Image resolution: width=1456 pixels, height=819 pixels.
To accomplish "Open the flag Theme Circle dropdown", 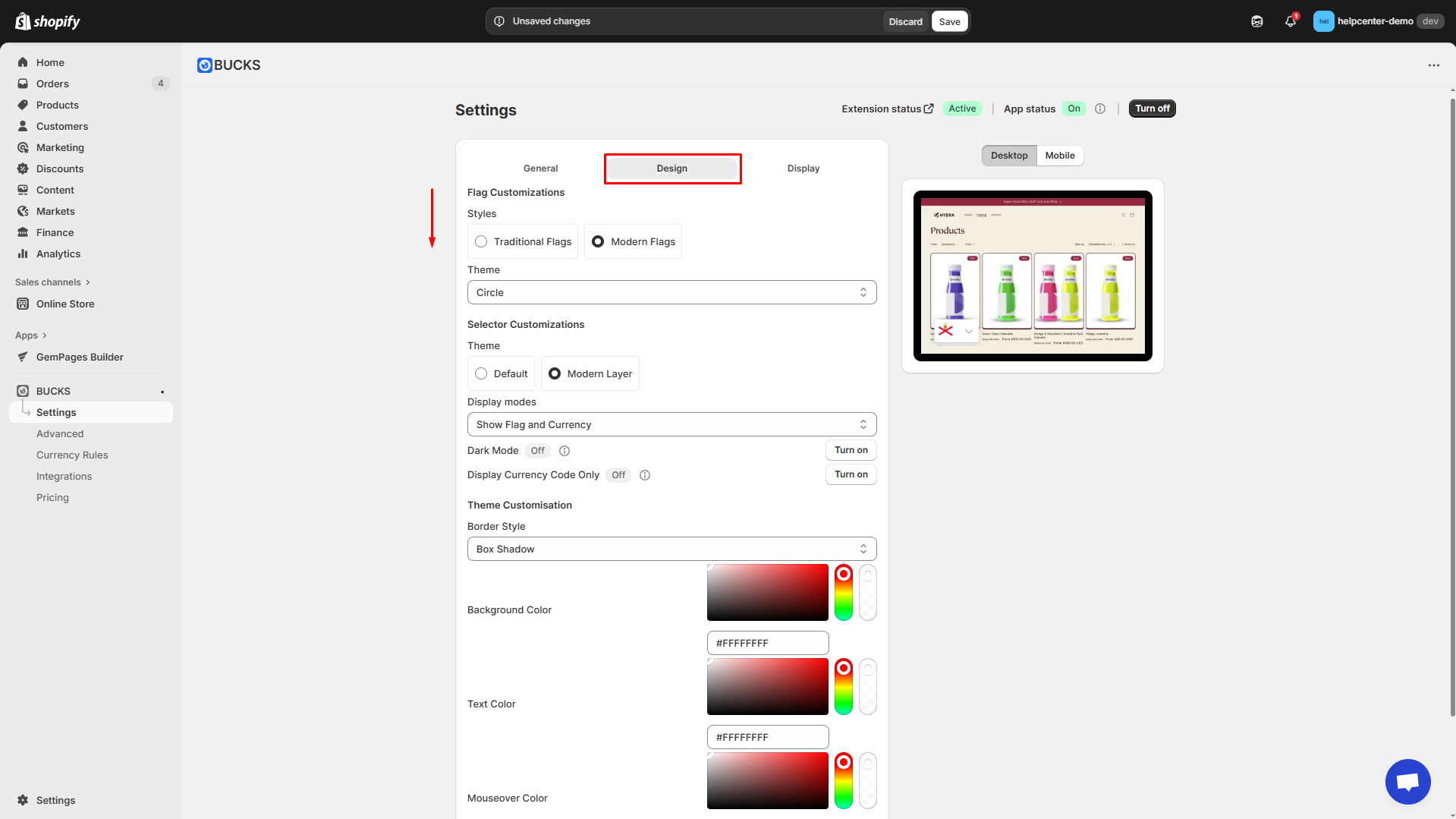I will tap(671, 292).
